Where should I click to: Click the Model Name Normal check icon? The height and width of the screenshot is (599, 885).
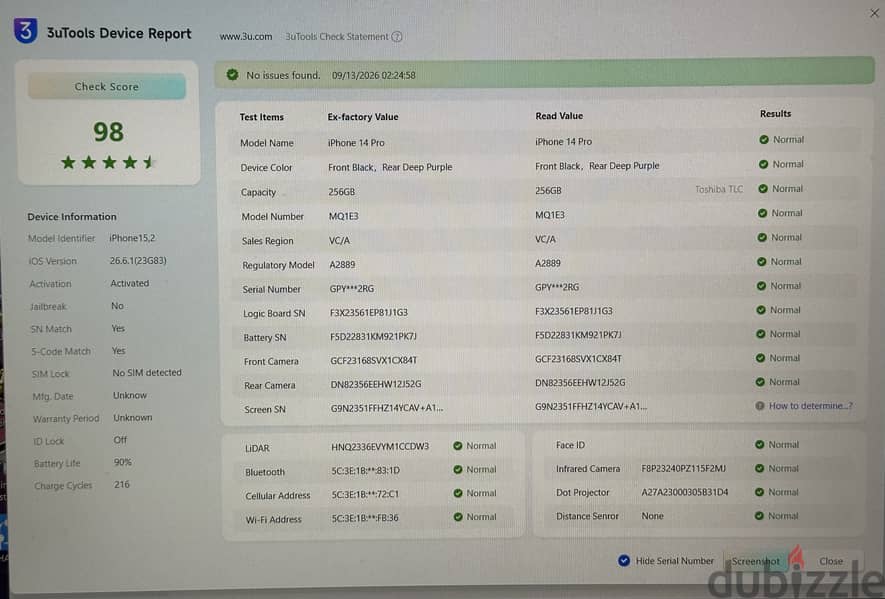764,139
